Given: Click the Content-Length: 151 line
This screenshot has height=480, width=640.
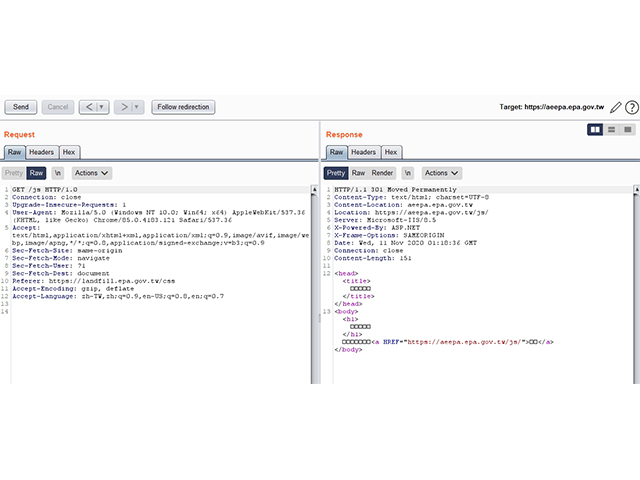Looking at the screenshot, I should point(373,258).
